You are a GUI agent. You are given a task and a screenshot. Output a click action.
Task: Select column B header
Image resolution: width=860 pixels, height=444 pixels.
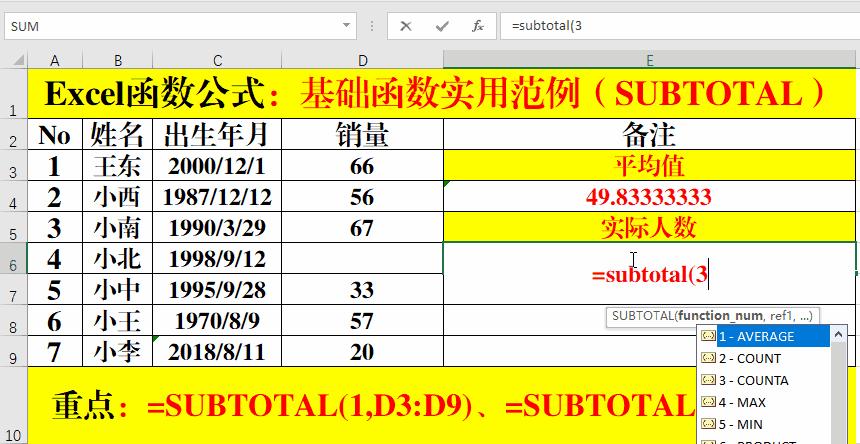pos(117,60)
